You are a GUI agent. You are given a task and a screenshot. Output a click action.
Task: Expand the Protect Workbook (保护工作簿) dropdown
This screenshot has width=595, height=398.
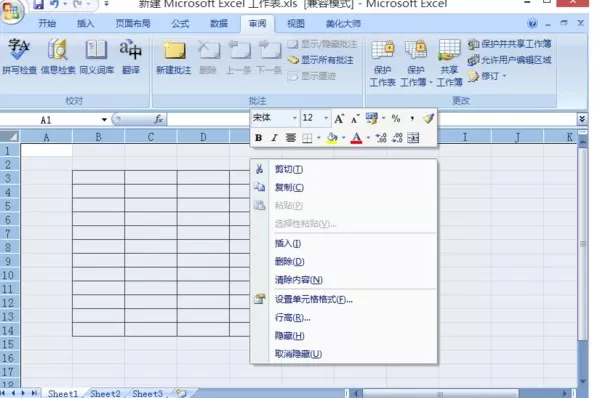[431, 82]
